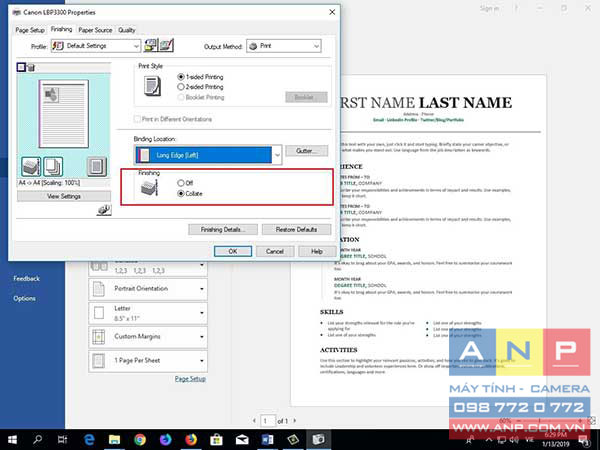
Task: Open Page Setup link in Word
Action: coord(190,379)
